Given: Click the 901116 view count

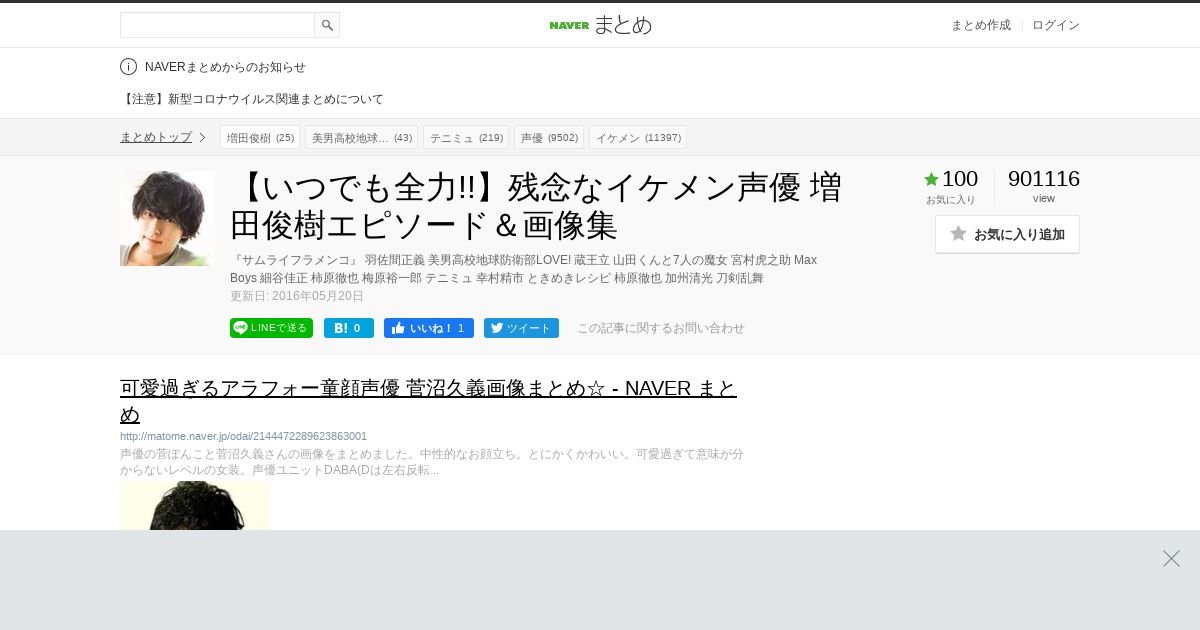Looking at the screenshot, I should [x=1044, y=178].
